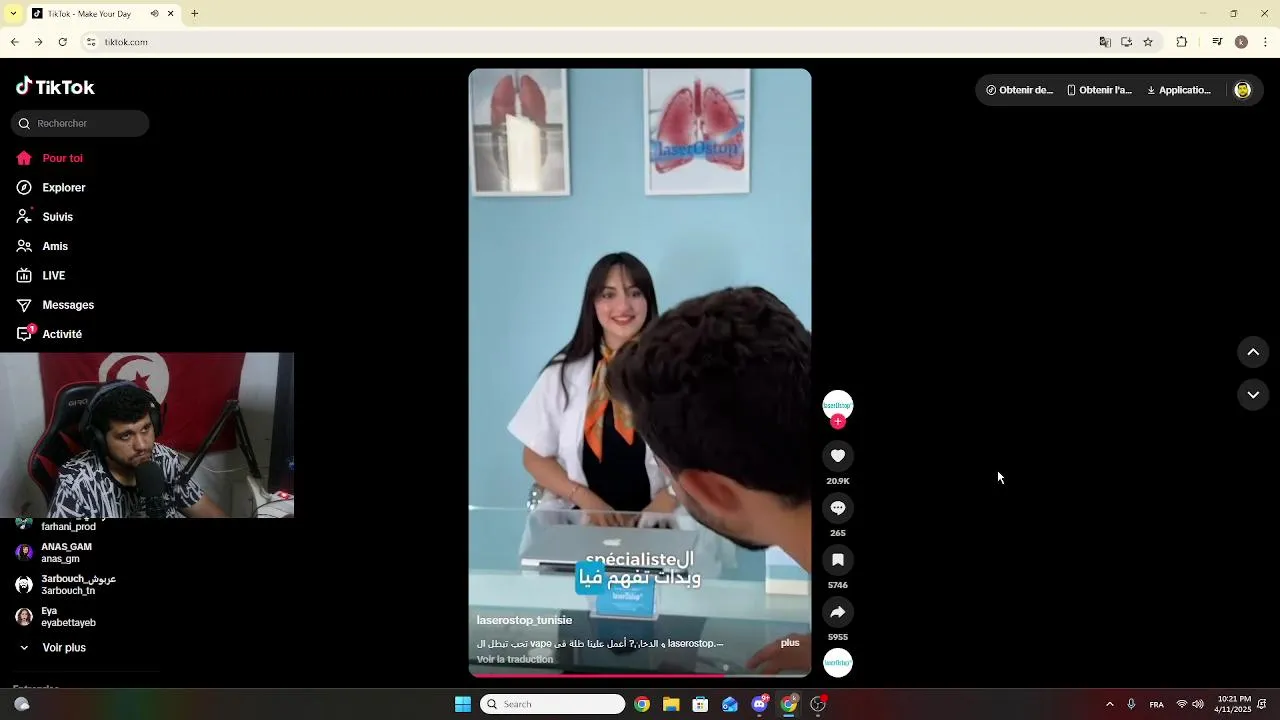Open the Chrome profile avatar

pos(1241,42)
